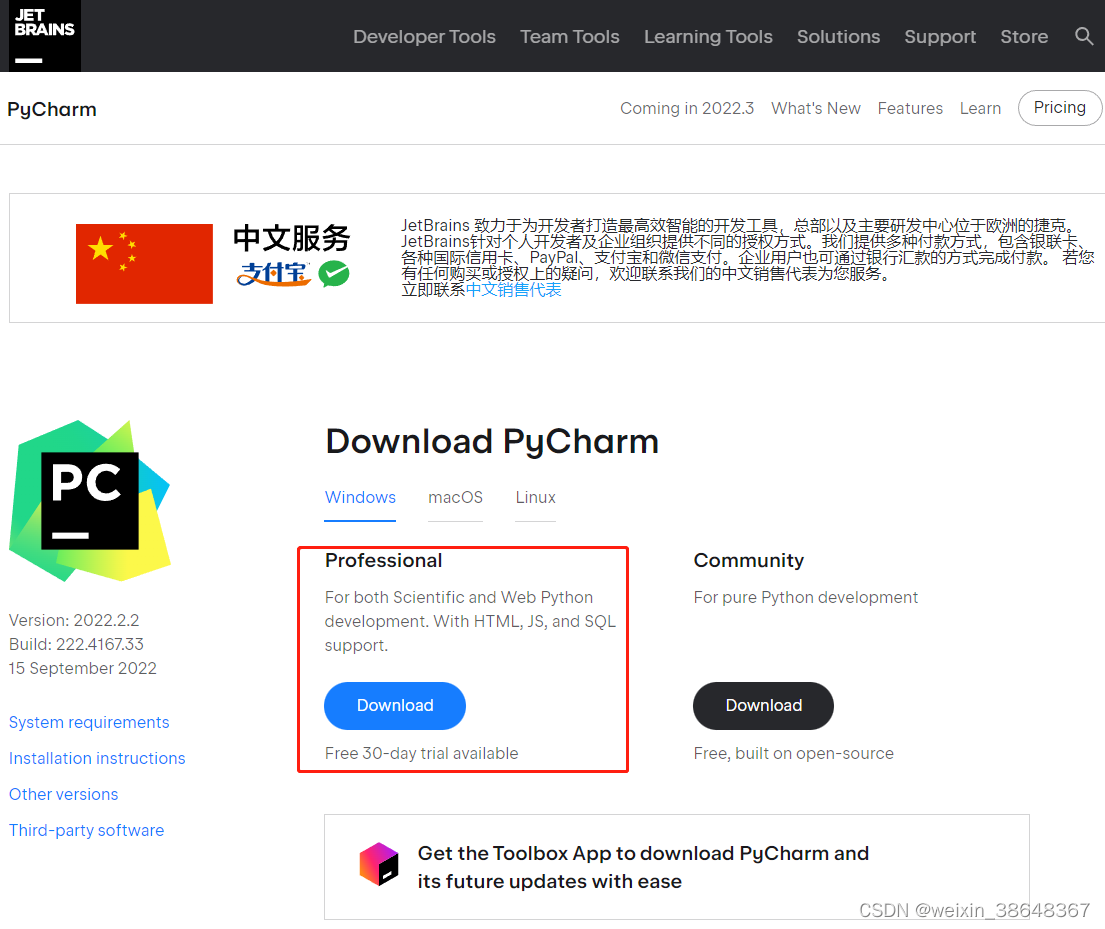Image resolution: width=1105 pixels, height=929 pixels.
Task: Open System requirements link
Action: click(89, 722)
